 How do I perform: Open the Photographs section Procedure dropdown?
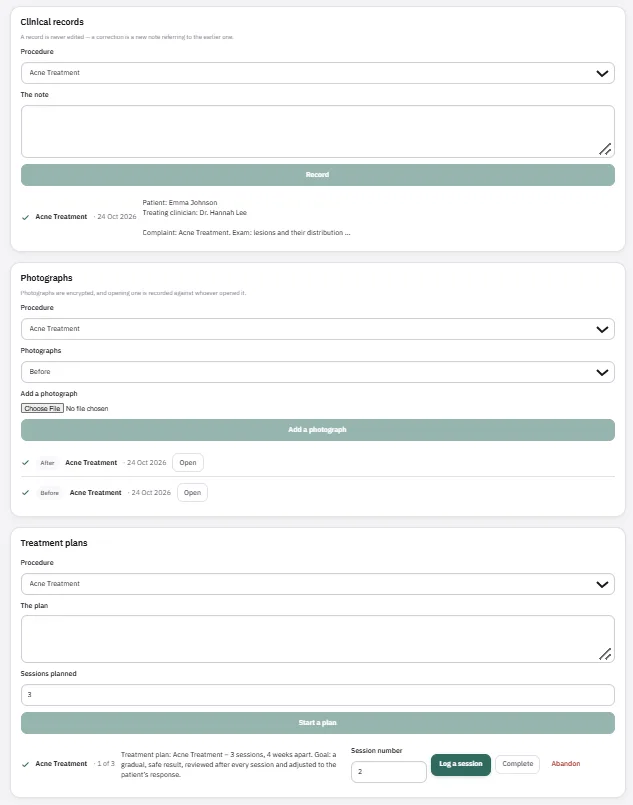317,329
